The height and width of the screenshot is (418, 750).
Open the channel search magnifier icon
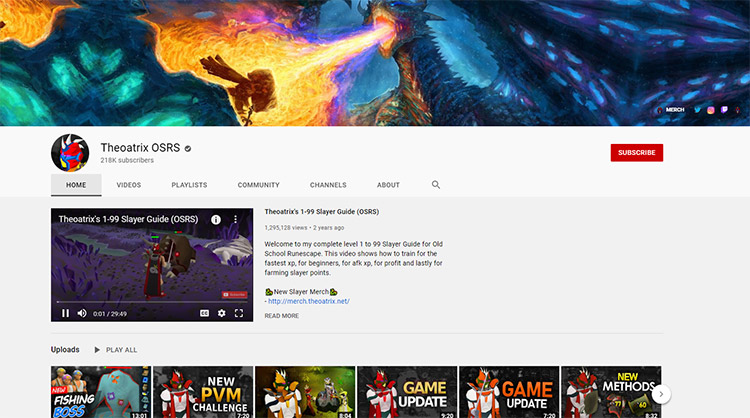click(436, 185)
